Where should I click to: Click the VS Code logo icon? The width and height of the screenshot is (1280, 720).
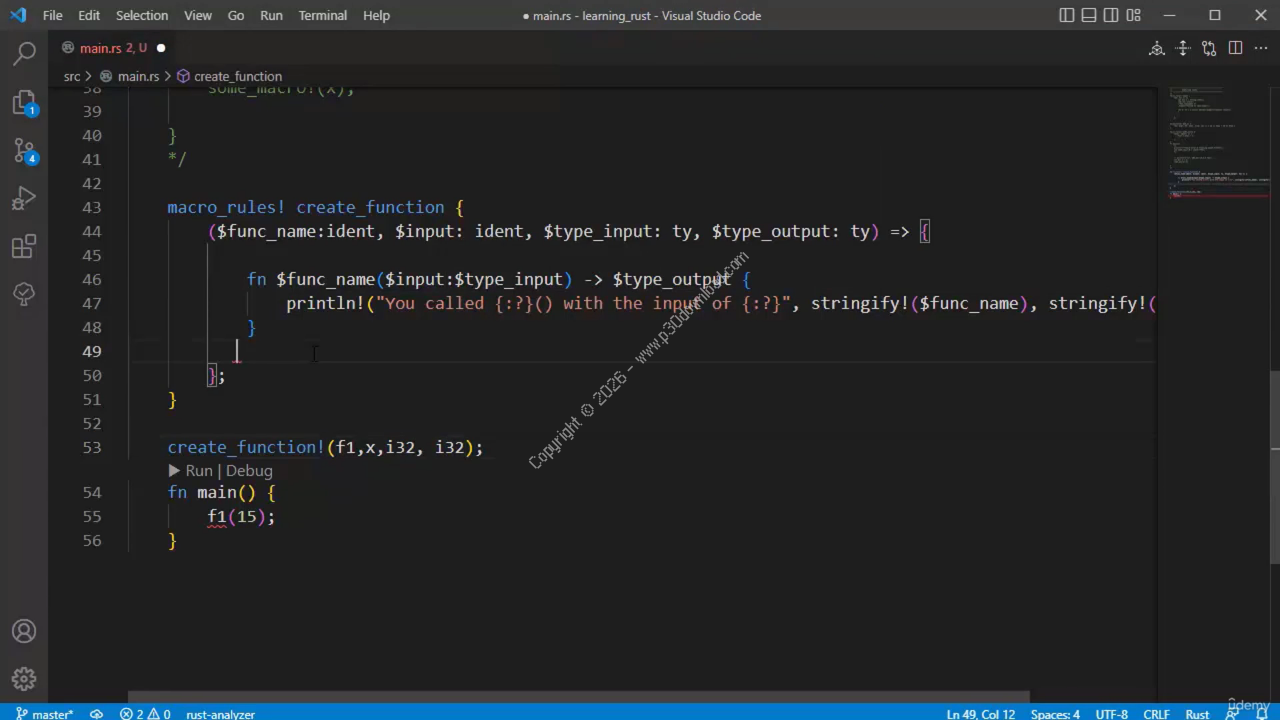[x=18, y=15]
